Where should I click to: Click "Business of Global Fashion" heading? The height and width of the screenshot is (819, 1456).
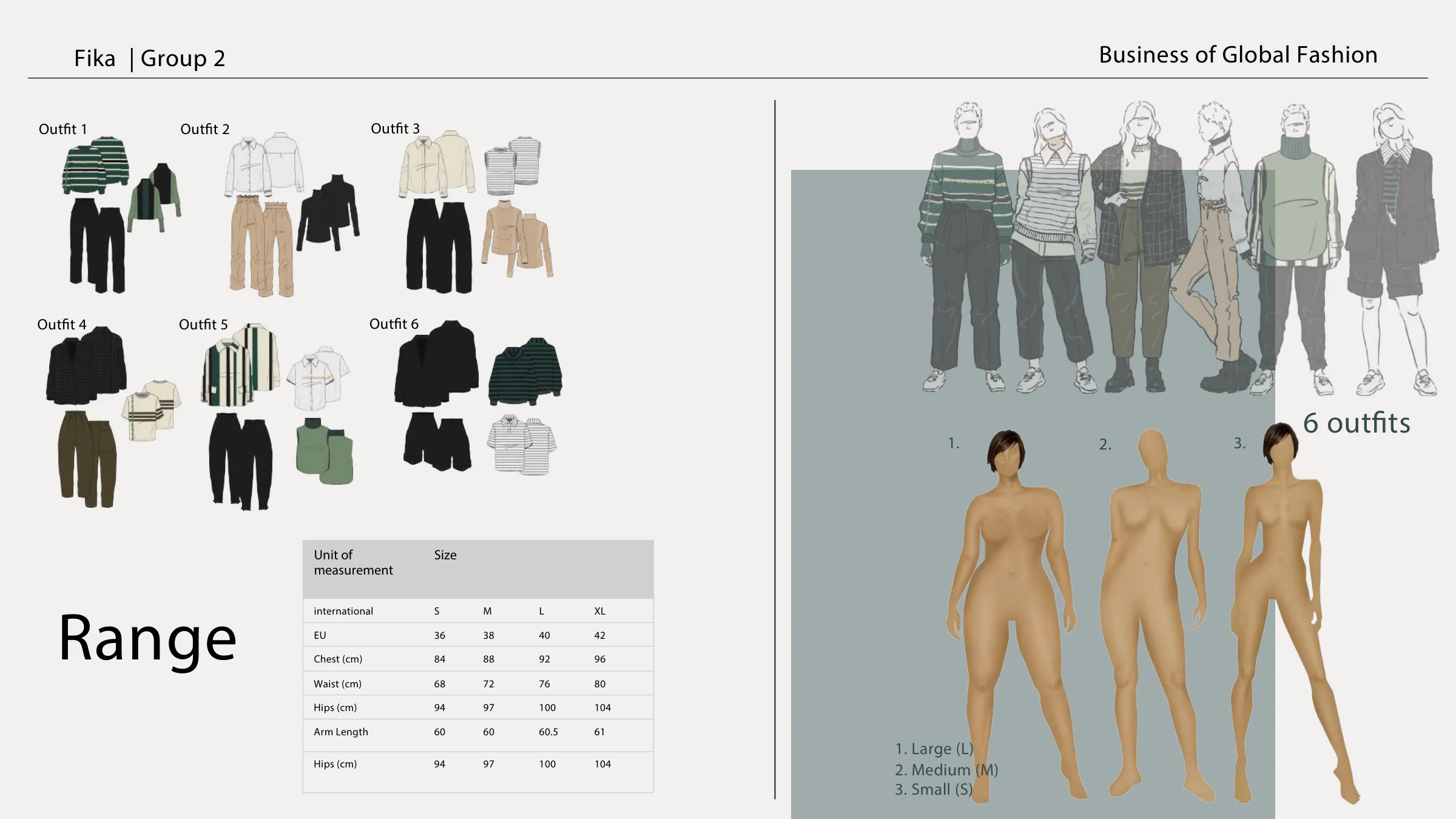coord(1238,55)
